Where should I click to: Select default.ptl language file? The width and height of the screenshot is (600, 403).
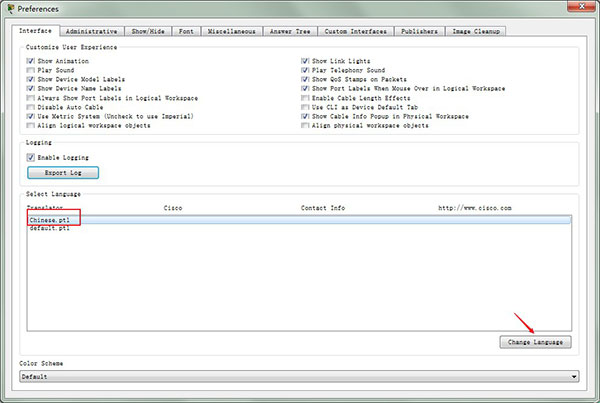(49, 228)
